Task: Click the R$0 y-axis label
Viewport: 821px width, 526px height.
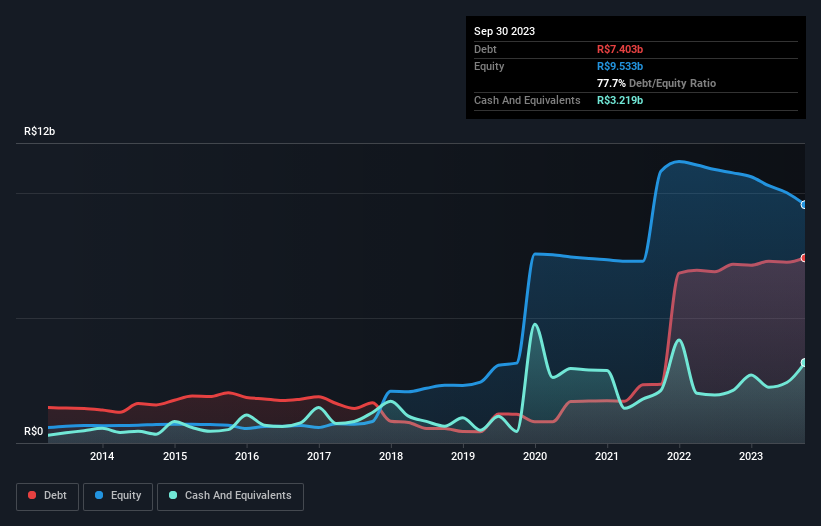Action: tap(34, 431)
